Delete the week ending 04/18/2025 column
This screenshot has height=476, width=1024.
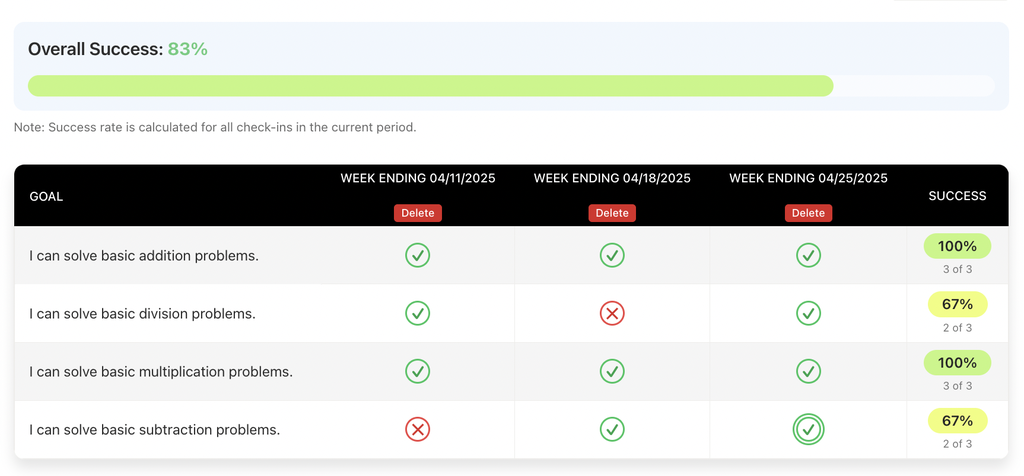tap(612, 213)
